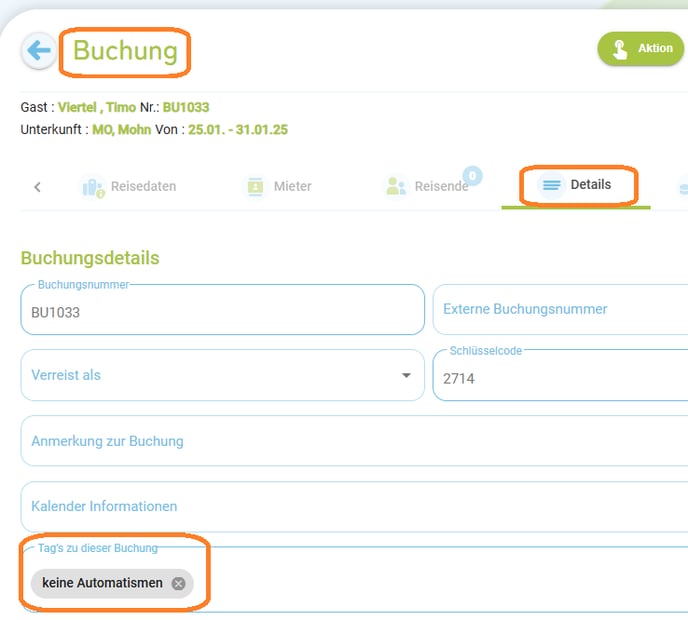This screenshot has height=620, width=688.
Task: Click the keine Automatismen tag chip
Action: [112, 584]
